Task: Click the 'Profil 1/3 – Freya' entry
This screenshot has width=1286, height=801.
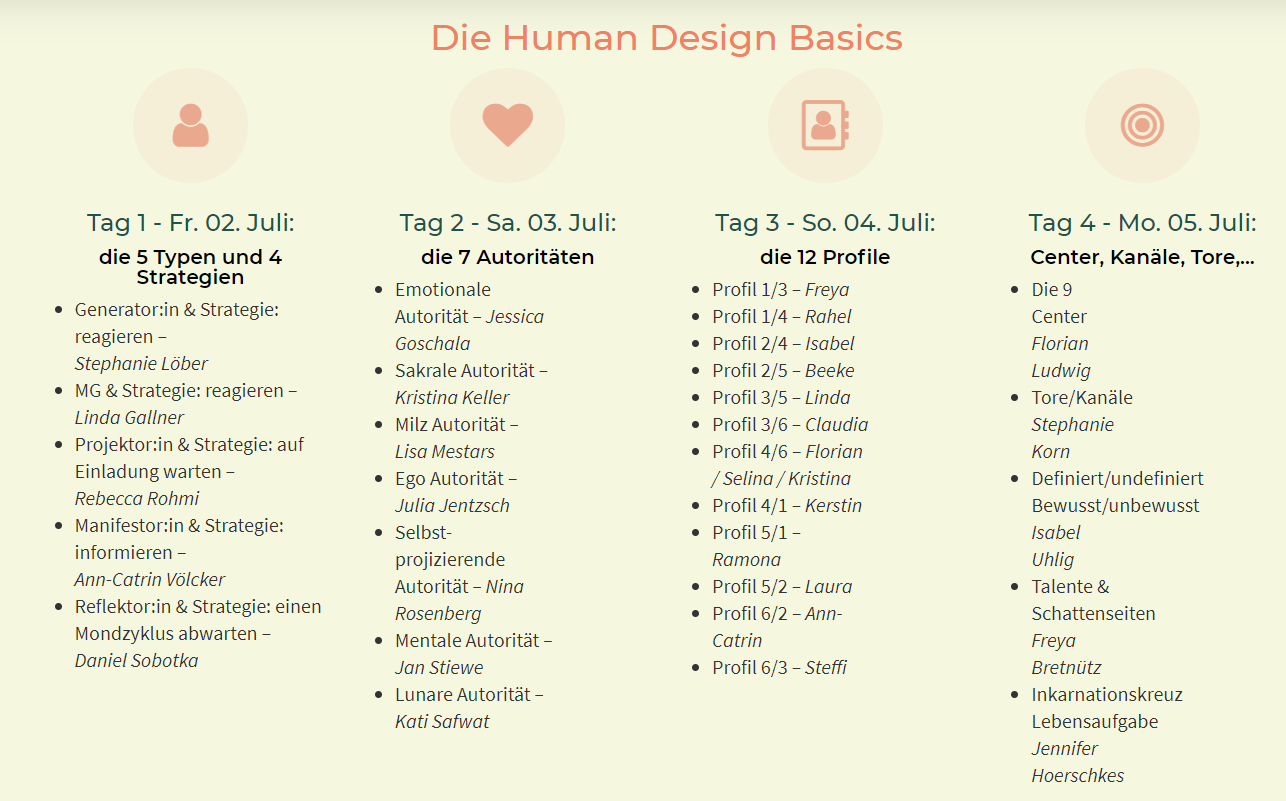Action: point(781,290)
